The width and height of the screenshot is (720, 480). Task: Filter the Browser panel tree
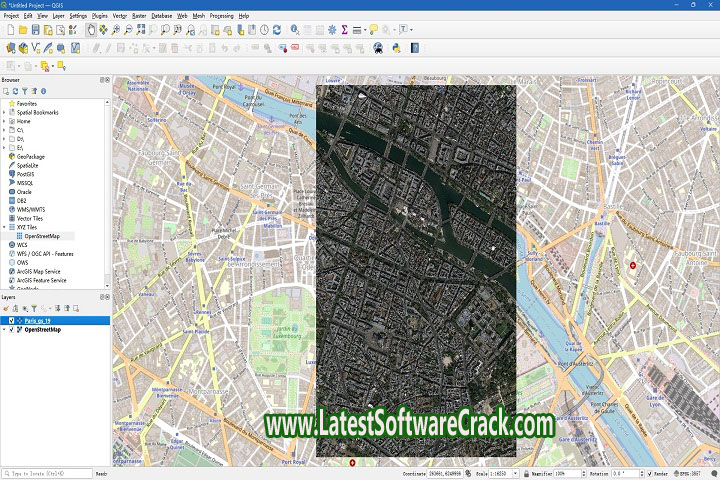(24, 91)
